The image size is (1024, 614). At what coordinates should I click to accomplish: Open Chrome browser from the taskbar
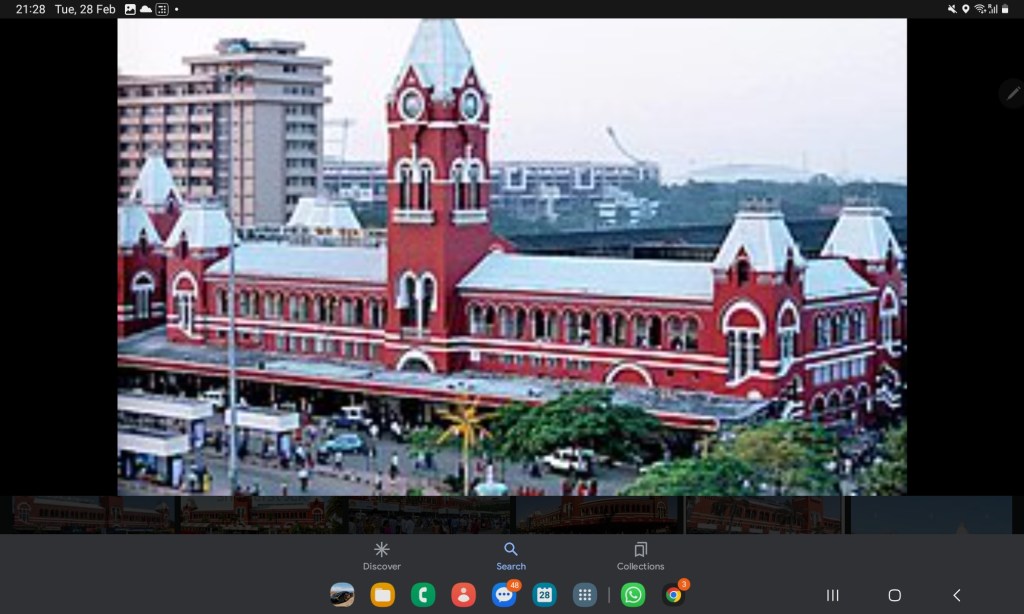(x=674, y=595)
